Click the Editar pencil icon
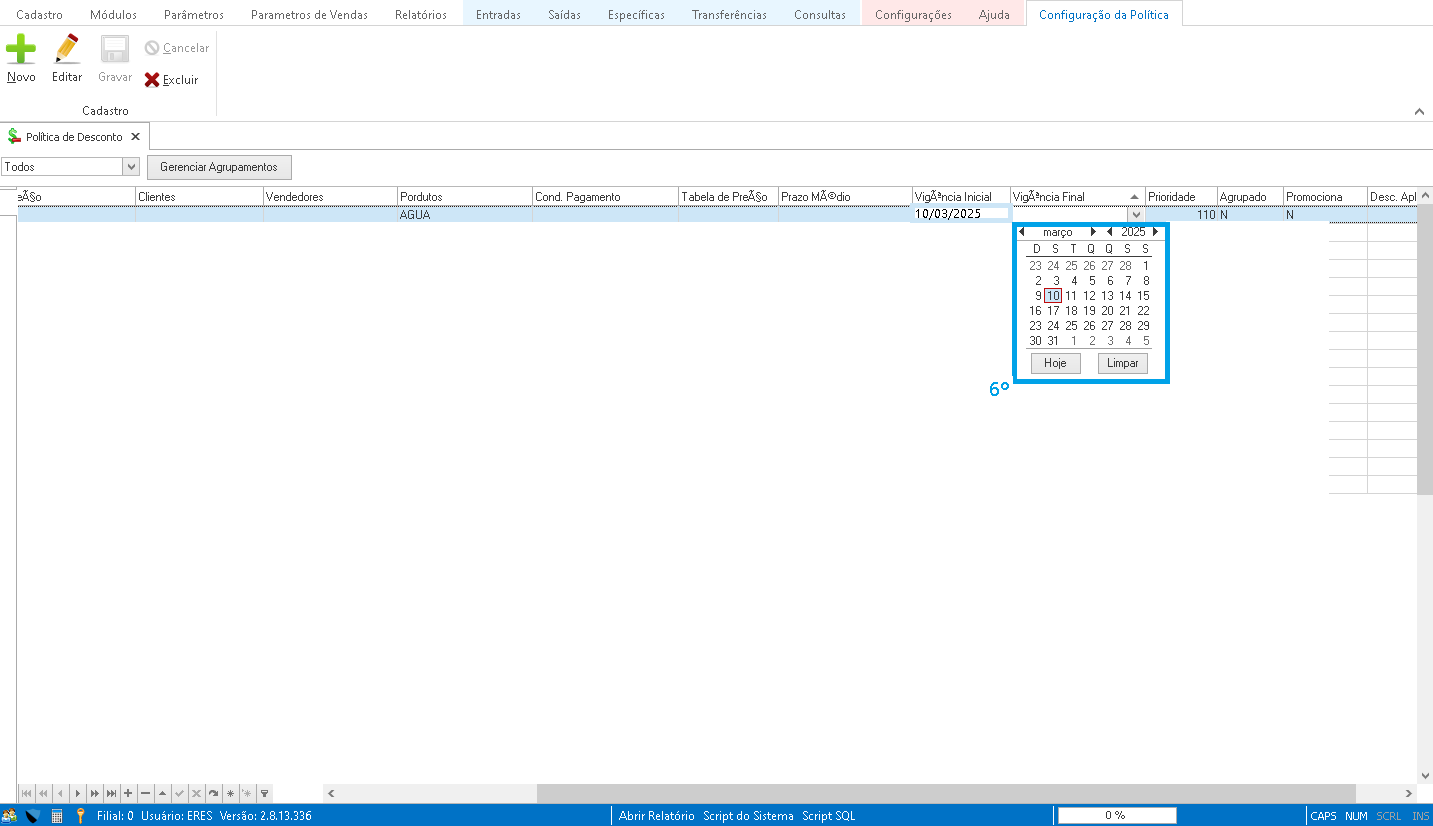 (67, 49)
